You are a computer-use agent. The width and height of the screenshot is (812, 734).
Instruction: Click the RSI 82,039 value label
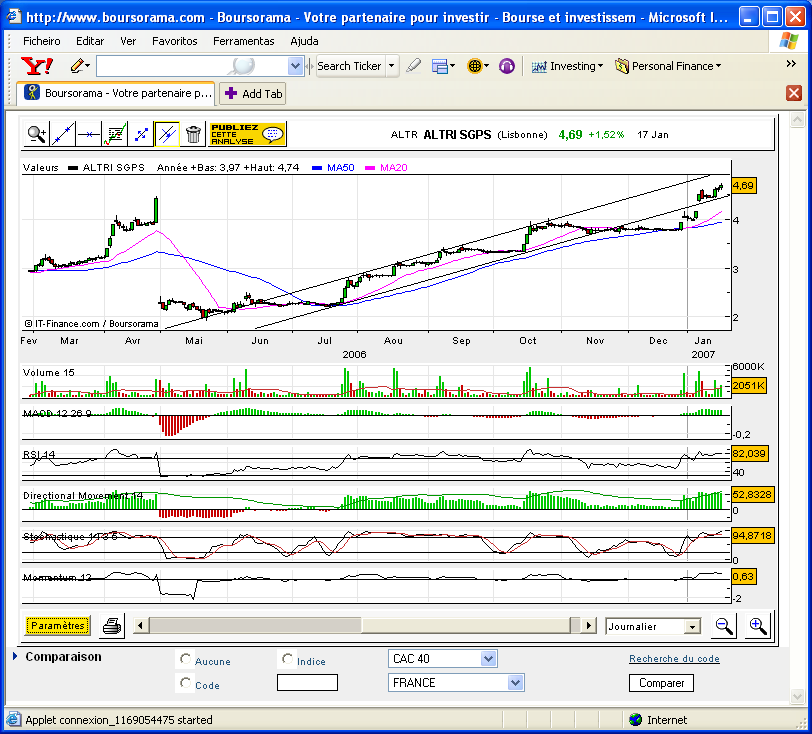[x=749, y=453]
